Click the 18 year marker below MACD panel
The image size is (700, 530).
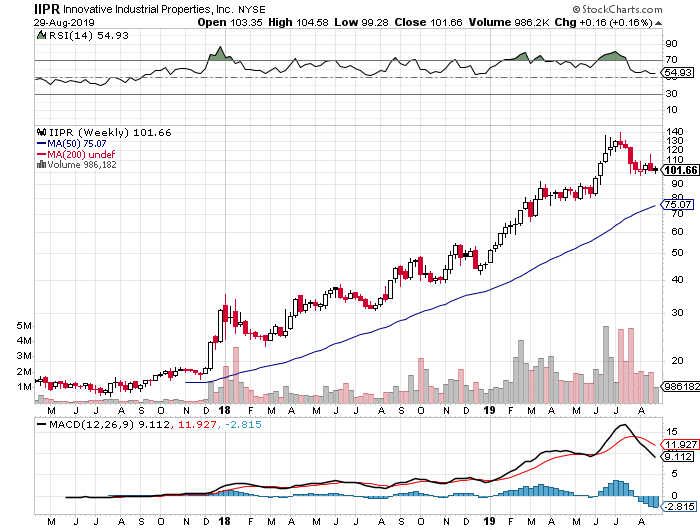coord(225,521)
